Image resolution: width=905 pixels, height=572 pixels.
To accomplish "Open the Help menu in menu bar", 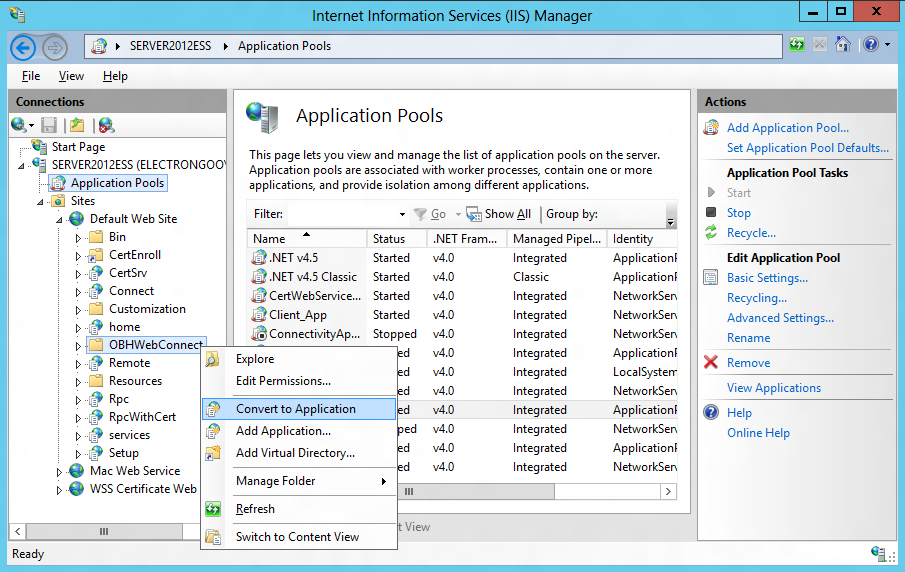I will pos(115,76).
